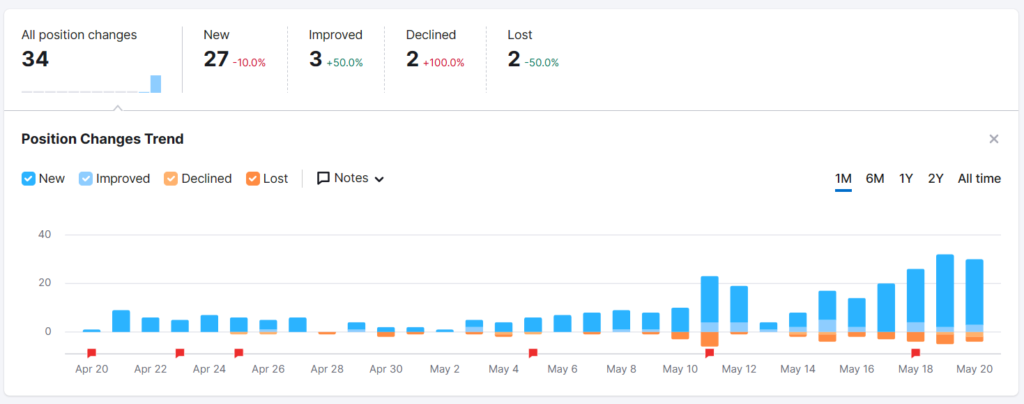Screen dimensions: 1024x404
Task: Click the tallest bar at May 19
Action: pyautogui.click(x=944, y=290)
